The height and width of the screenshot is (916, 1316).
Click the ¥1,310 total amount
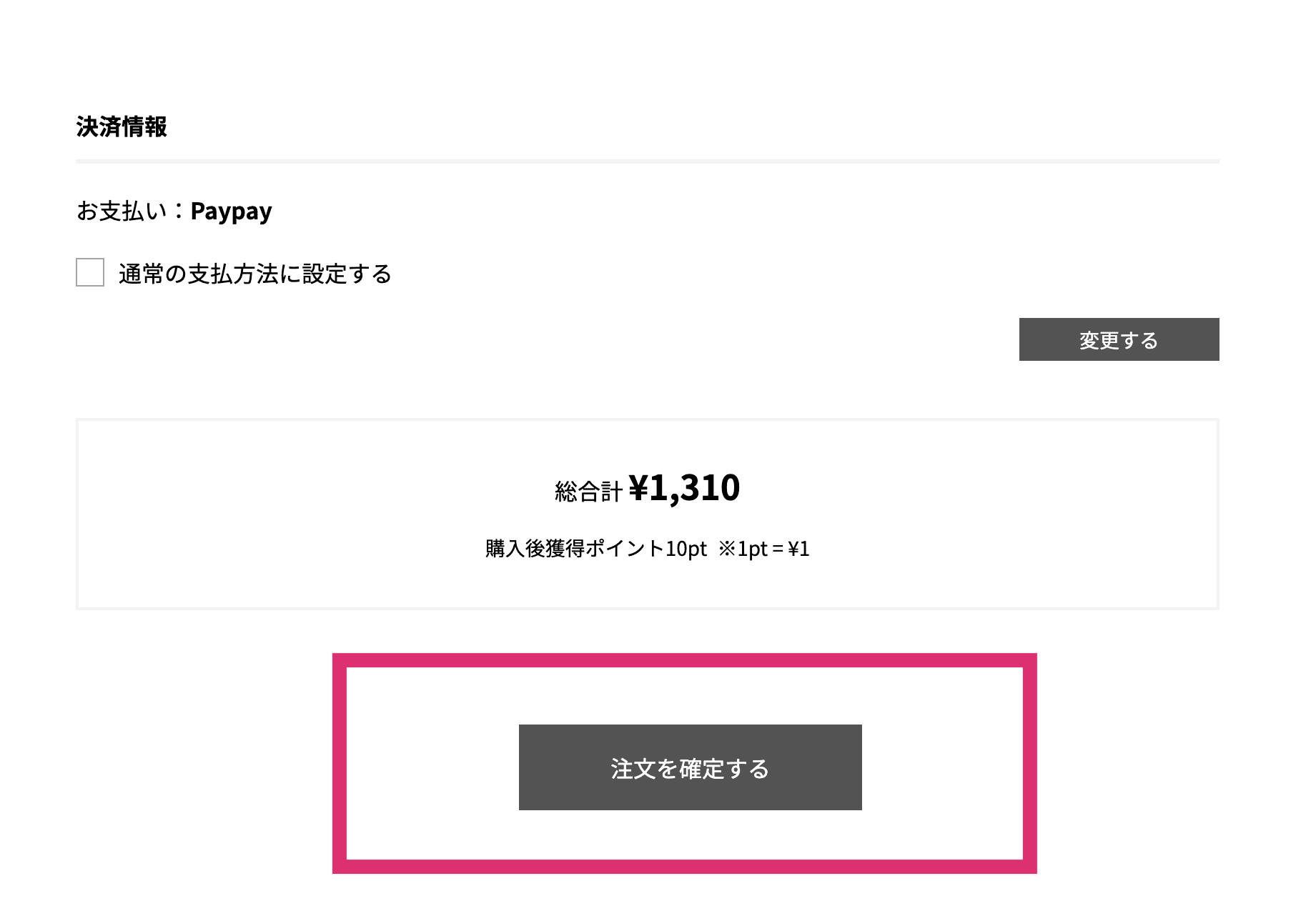click(684, 488)
